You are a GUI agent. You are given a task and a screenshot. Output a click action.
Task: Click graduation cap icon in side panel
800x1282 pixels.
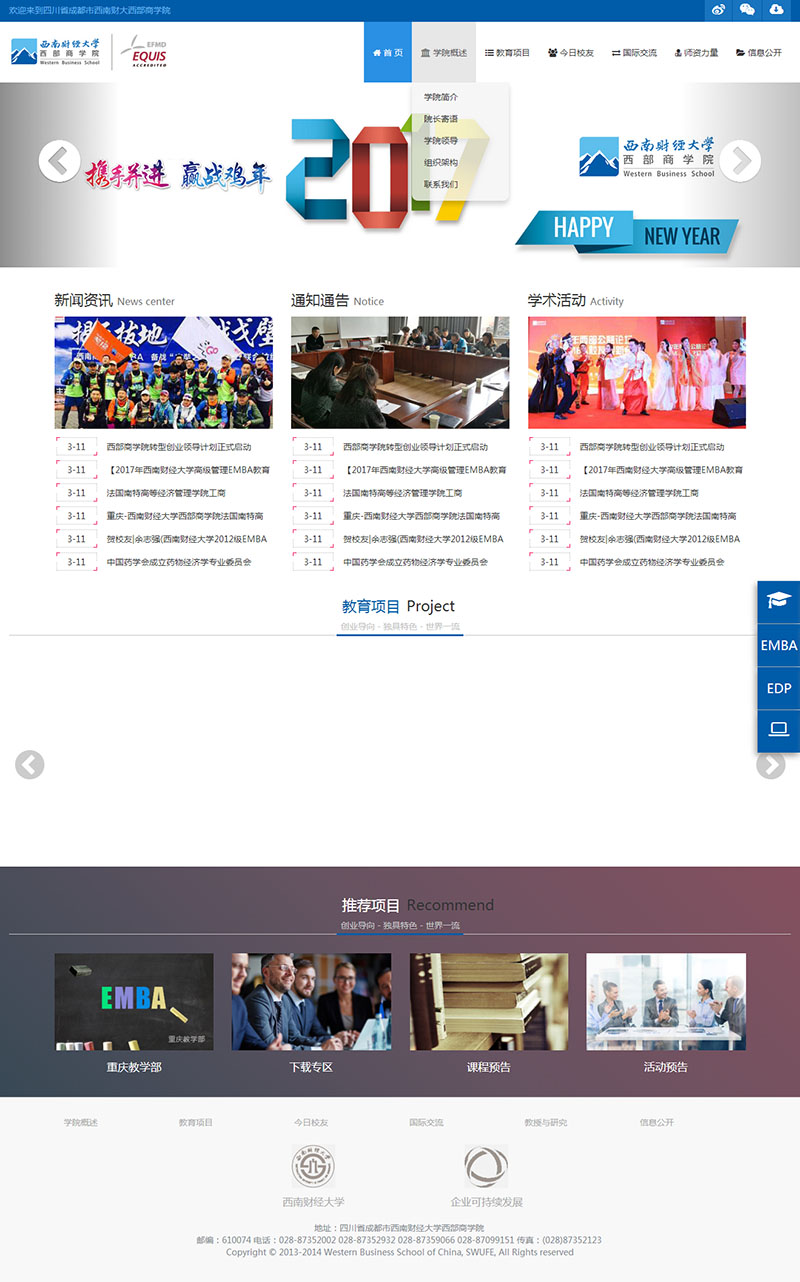point(778,600)
